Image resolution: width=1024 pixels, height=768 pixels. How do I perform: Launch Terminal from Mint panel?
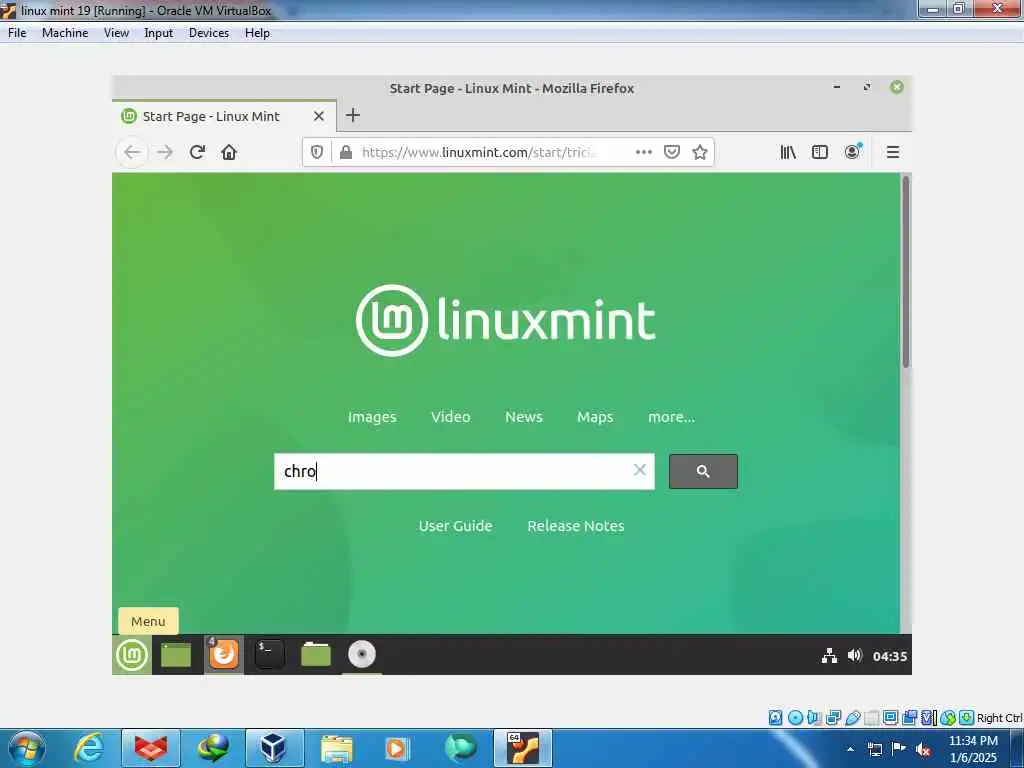click(x=269, y=654)
